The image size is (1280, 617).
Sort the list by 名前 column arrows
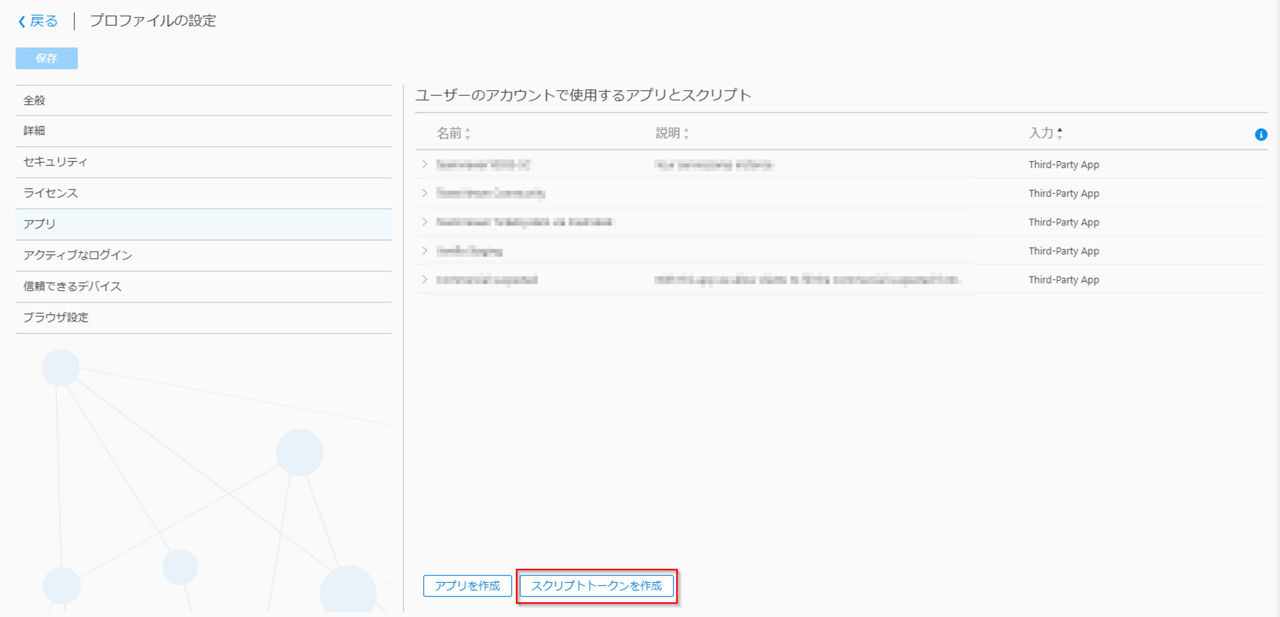[467, 134]
